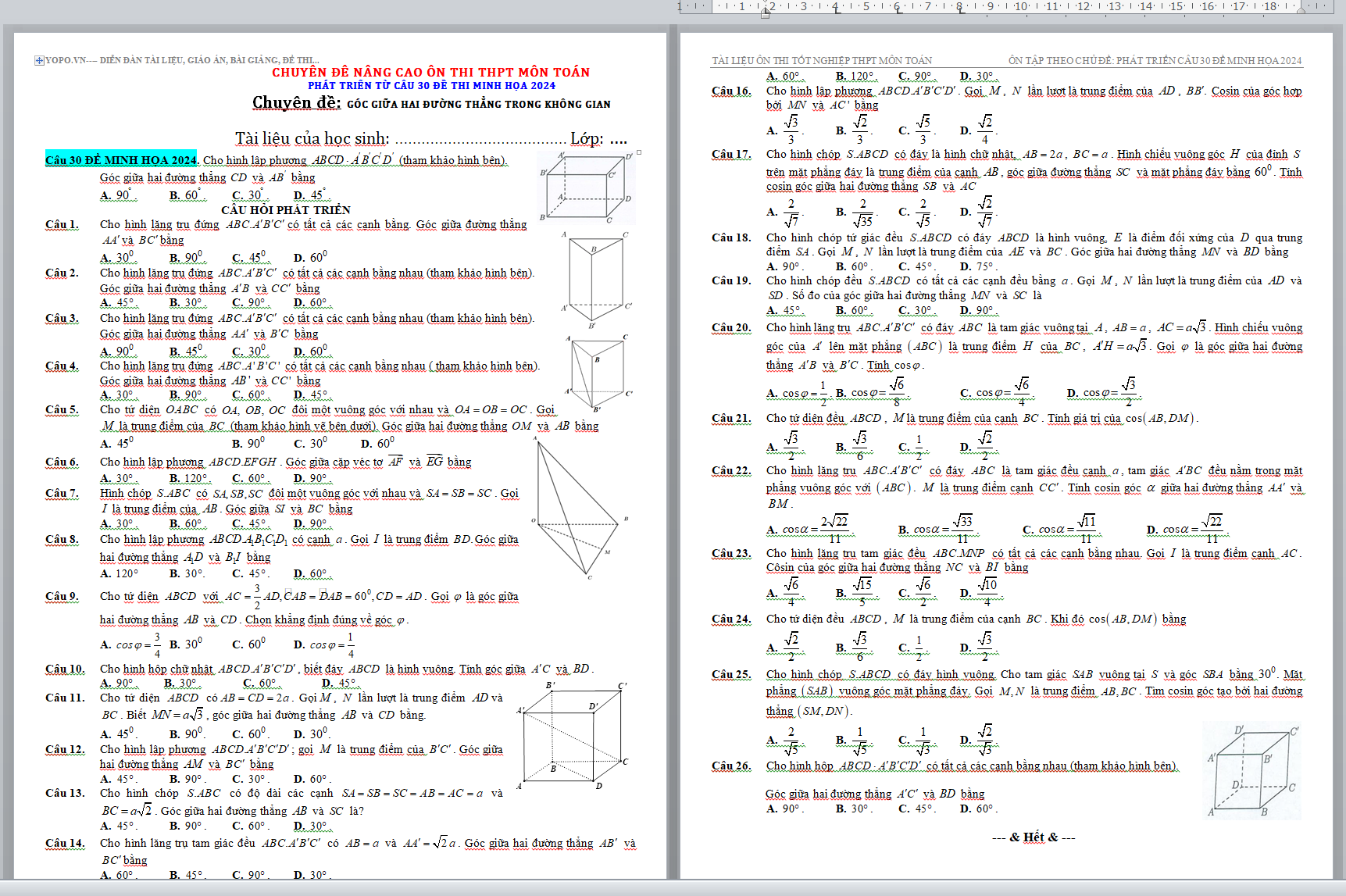This screenshot has width=1346, height=896.
Task: Click the 'Câu 12.' question label
Action: click(65, 750)
